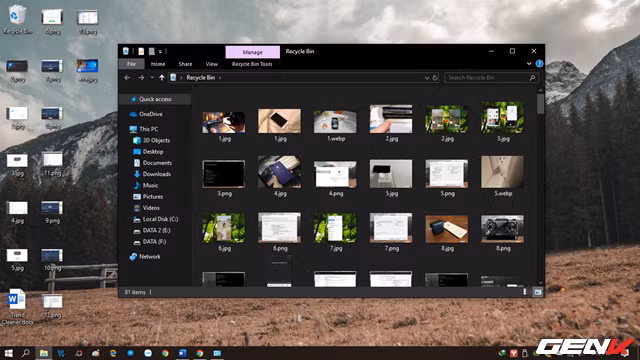Screen dimensions: 640x360
Task: Open Documents in the sidebar
Action: point(153,163)
